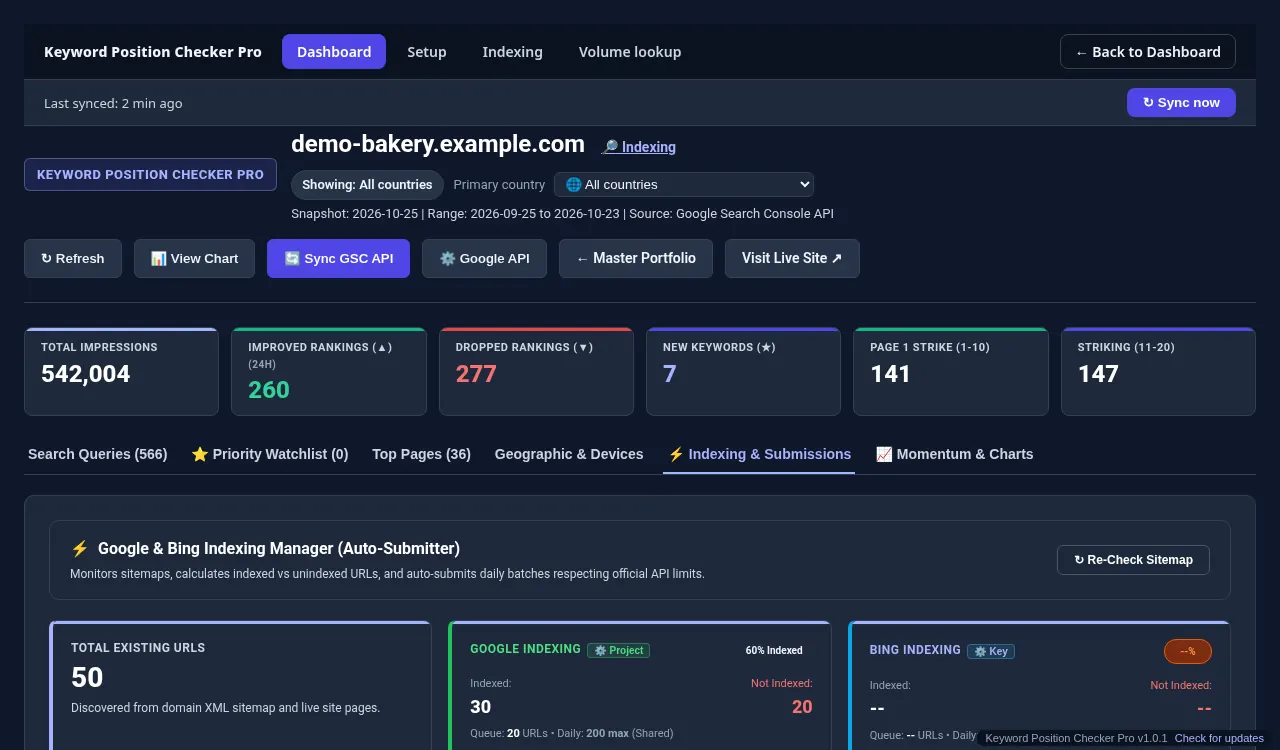This screenshot has height=750, width=1280.
Task: Click the Google Indexing Project badge
Action: (619, 650)
